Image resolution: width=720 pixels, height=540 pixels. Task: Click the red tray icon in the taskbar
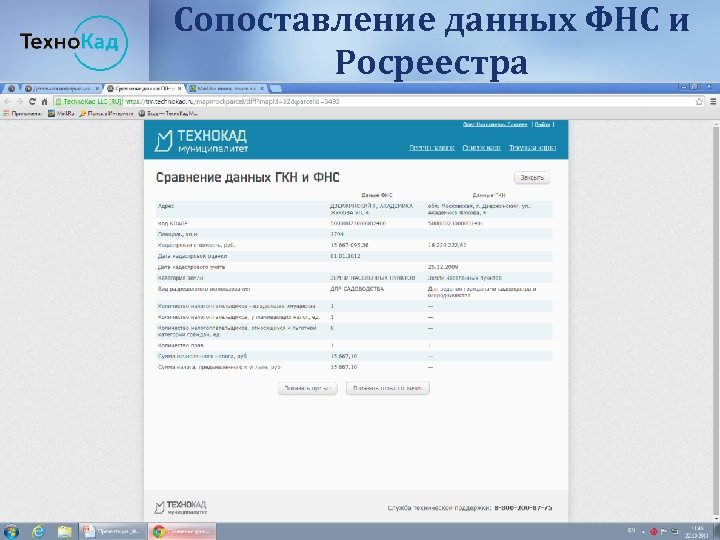(653, 532)
